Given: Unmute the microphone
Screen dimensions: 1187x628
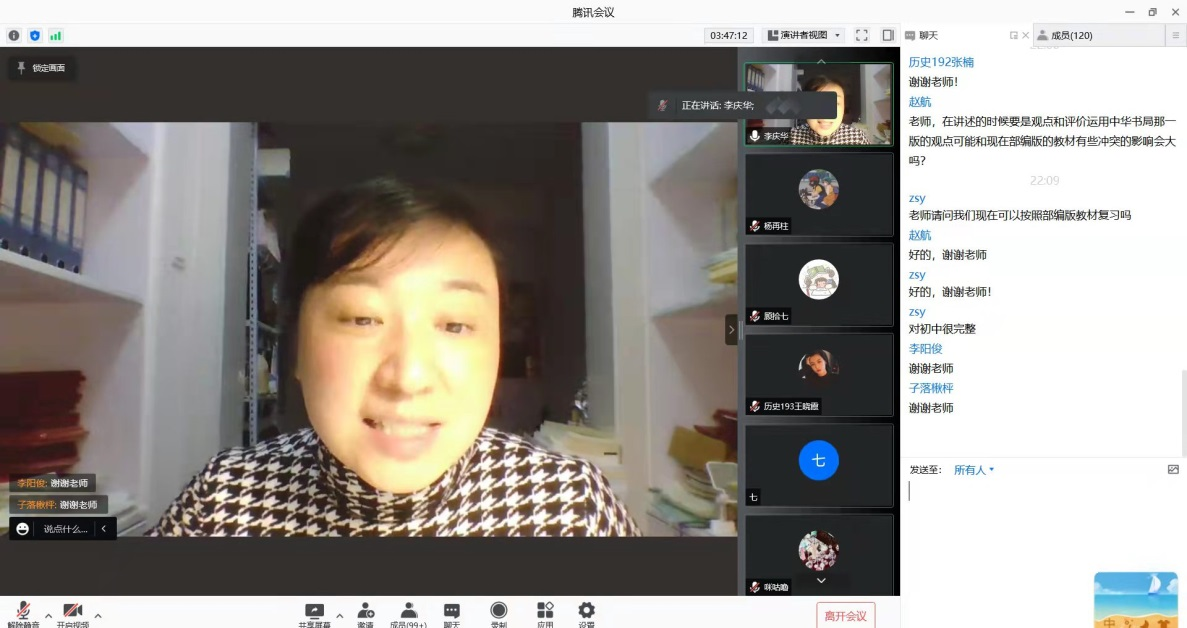Looking at the screenshot, I should [x=23, y=613].
